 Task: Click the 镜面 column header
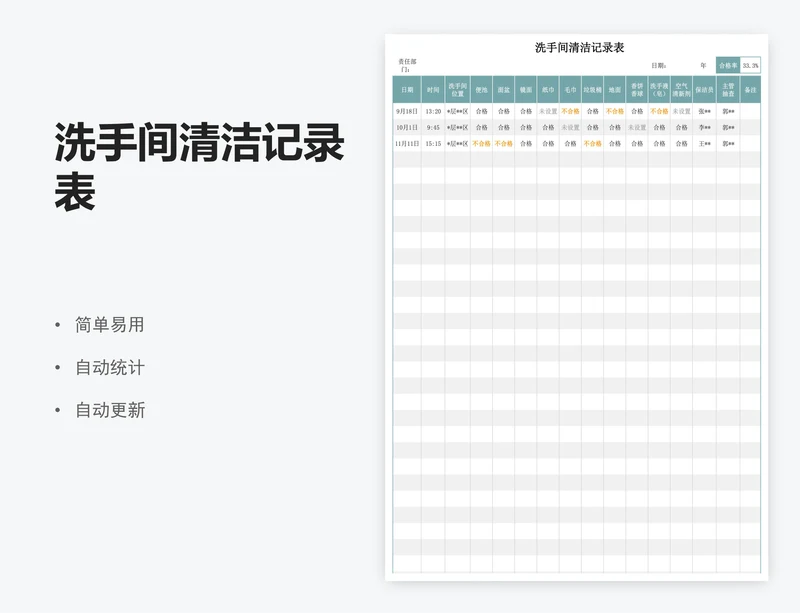point(526,90)
